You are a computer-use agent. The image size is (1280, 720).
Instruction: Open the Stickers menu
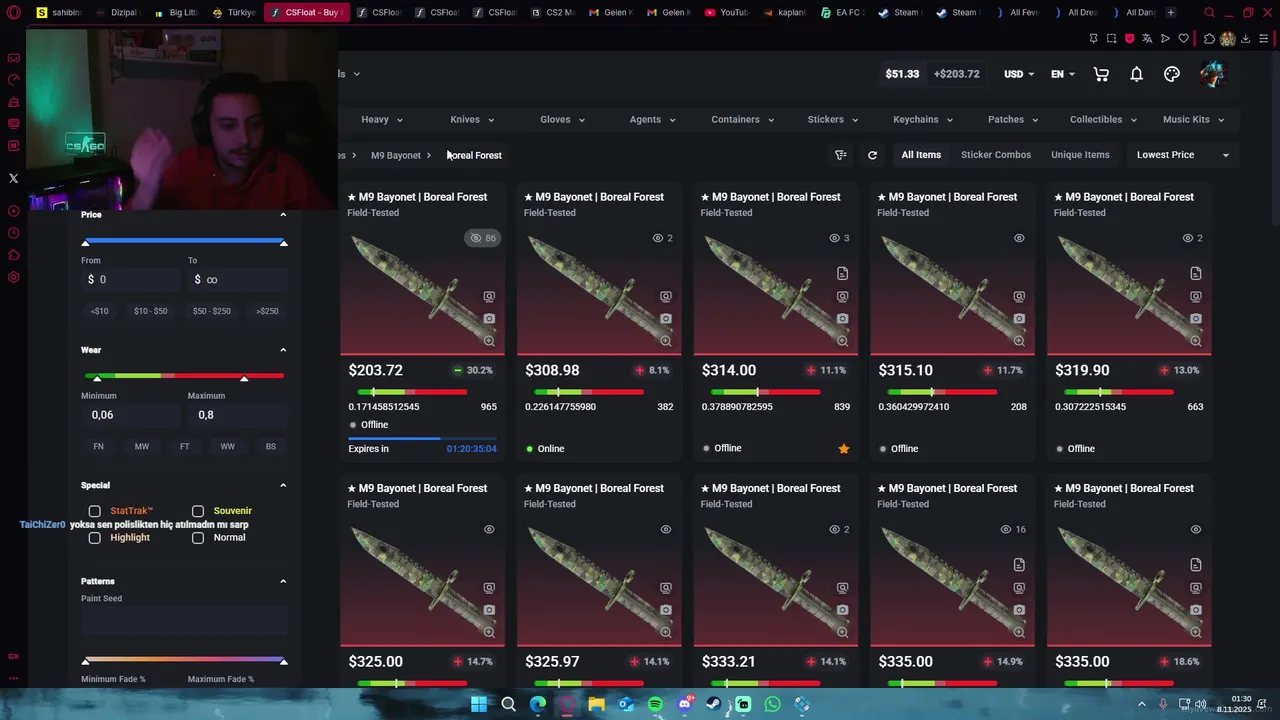coord(832,119)
